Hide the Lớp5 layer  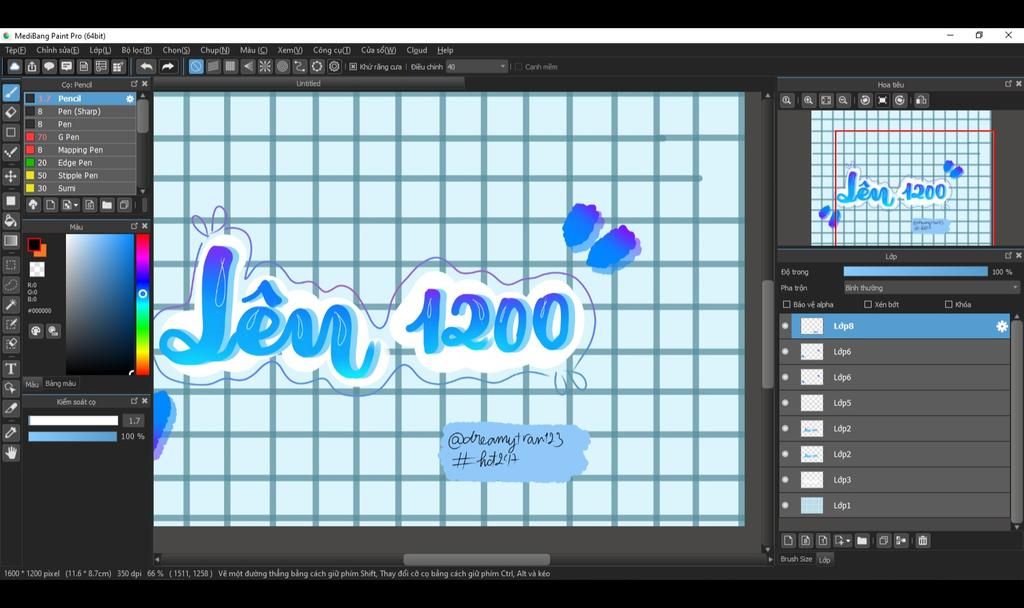tap(785, 403)
